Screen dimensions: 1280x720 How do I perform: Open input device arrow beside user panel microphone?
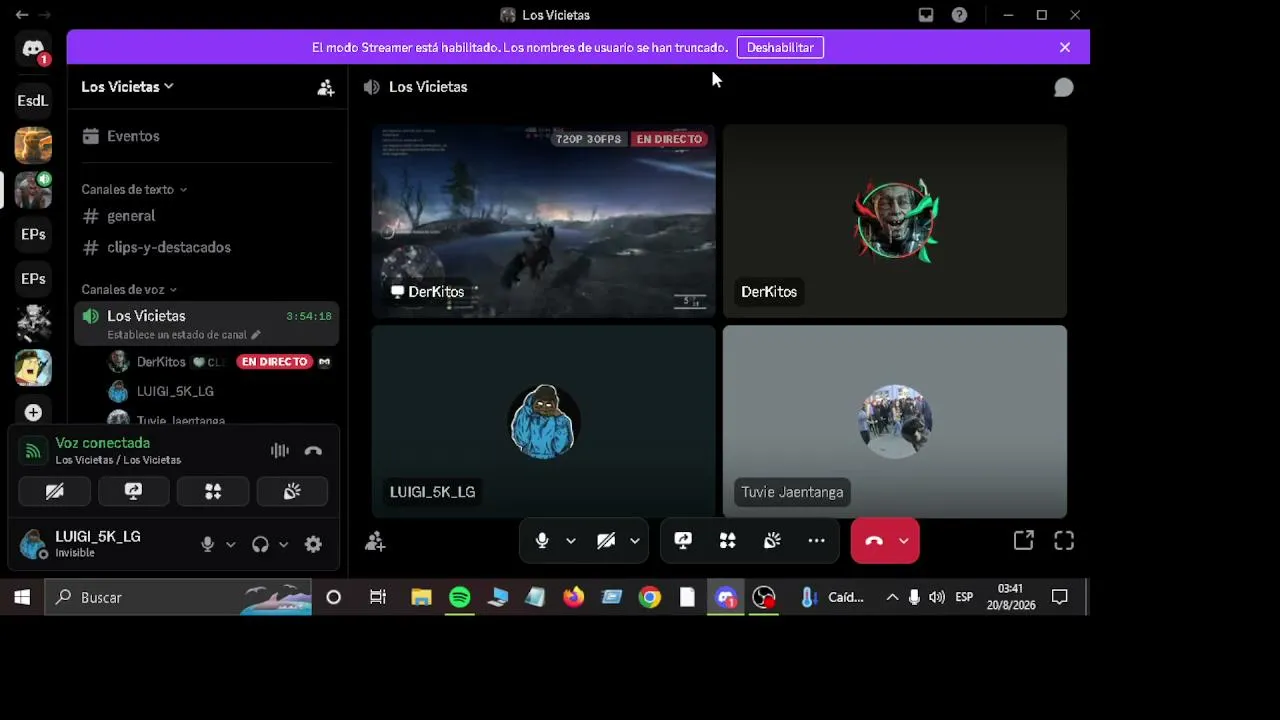[231, 545]
